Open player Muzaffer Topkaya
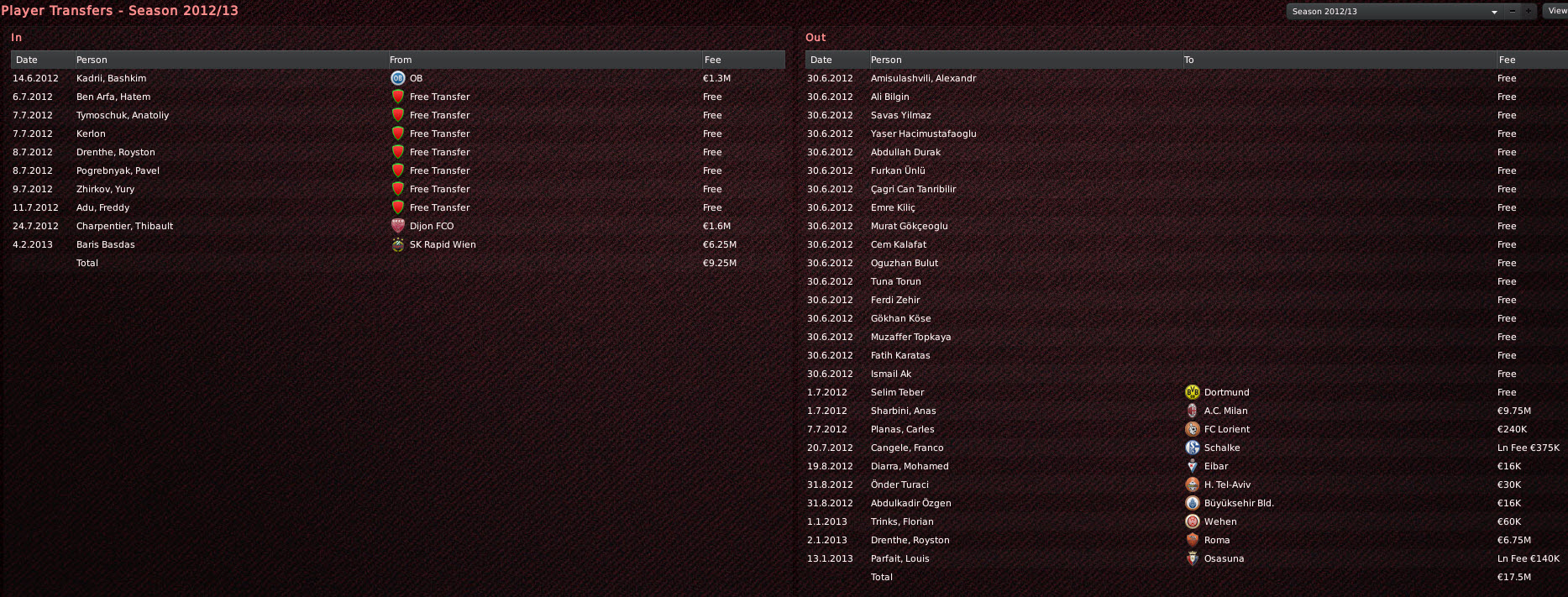The height and width of the screenshot is (597, 1568). [910, 337]
